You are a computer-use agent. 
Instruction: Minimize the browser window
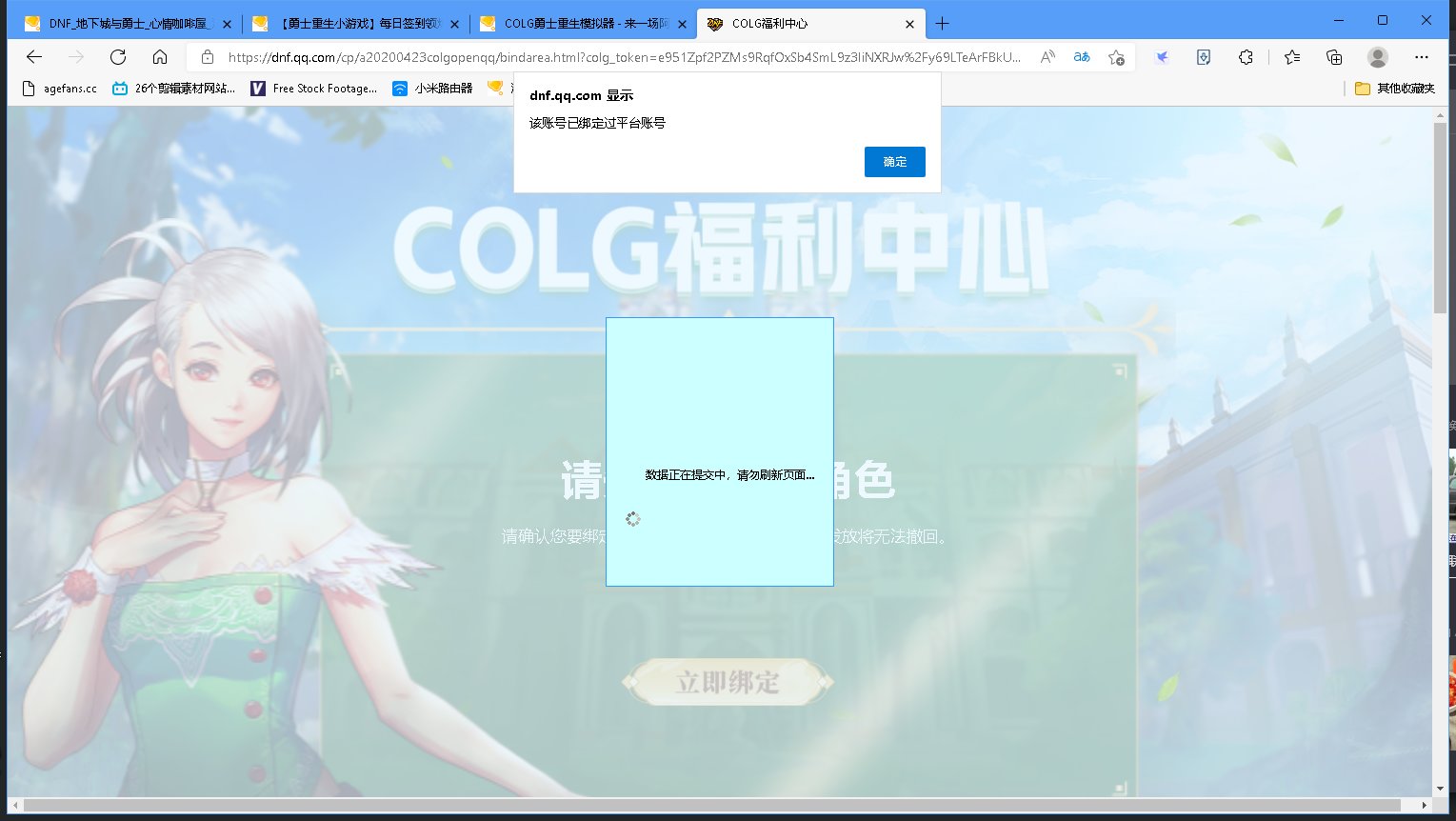coord(1339,20)
